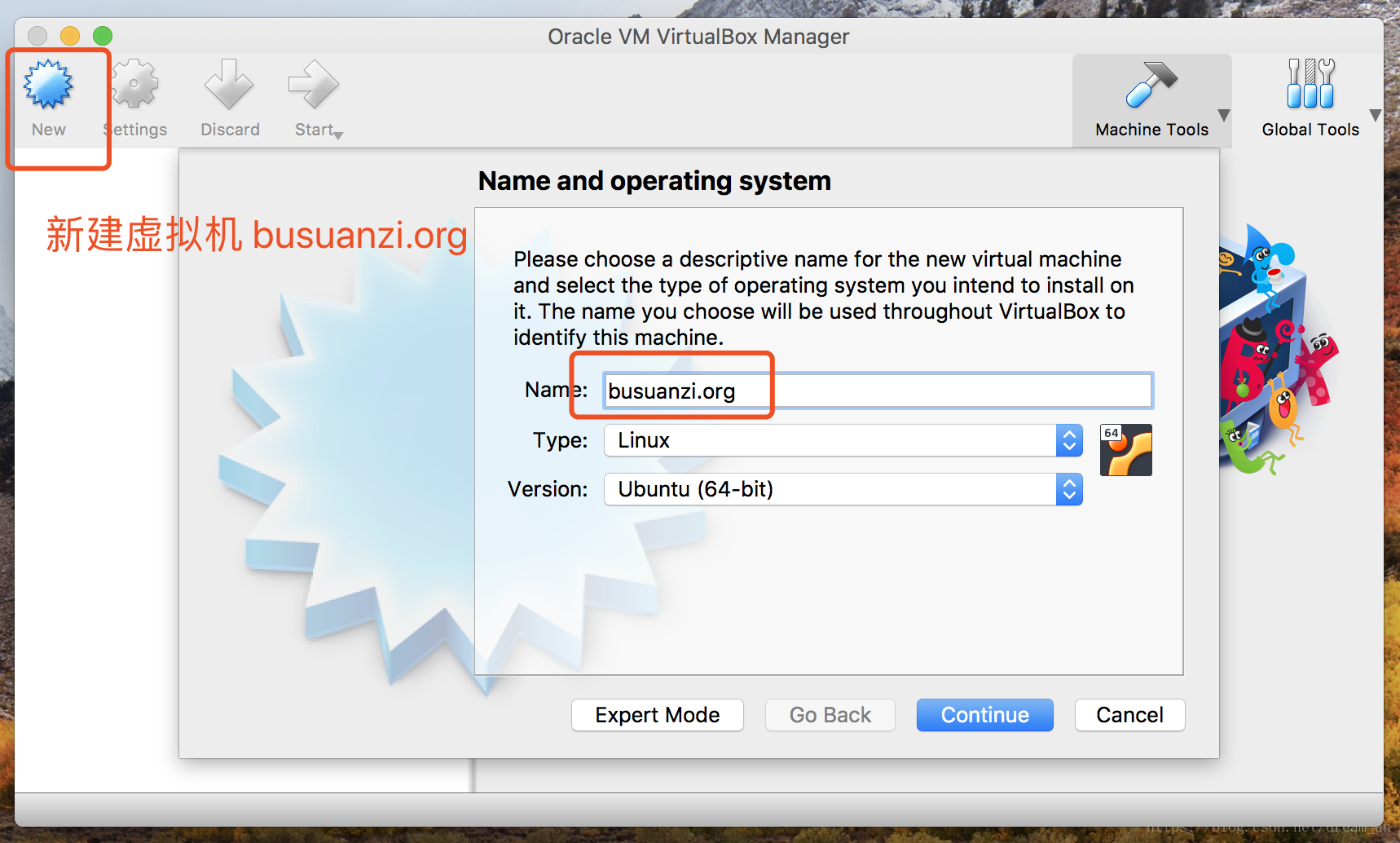
Task: Open the Version dropdown showing Ubuntu (64-bit)
Action: 843,489
